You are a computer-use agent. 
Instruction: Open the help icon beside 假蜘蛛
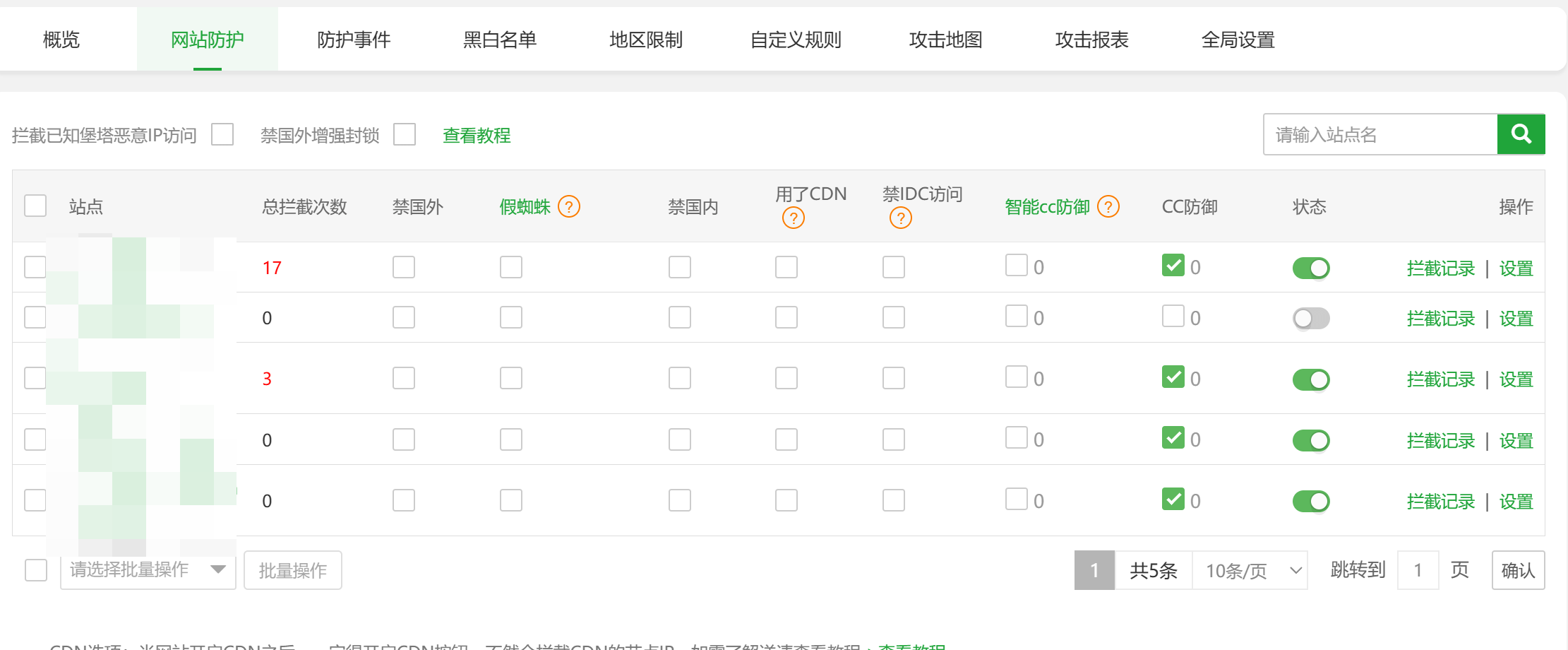tap(569, 206)
